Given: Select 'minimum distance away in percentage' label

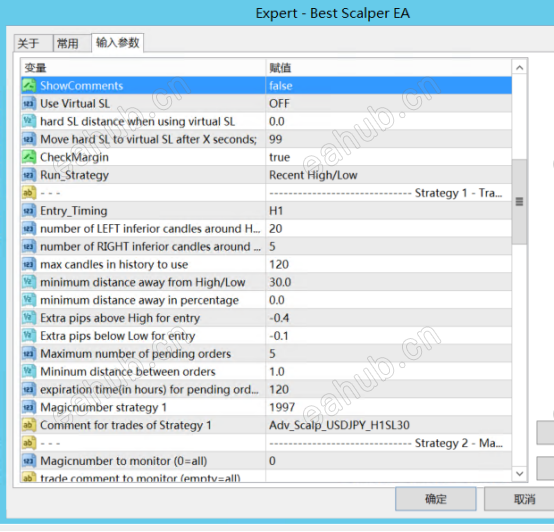Looking at the screenshot, I should (139, 300).
